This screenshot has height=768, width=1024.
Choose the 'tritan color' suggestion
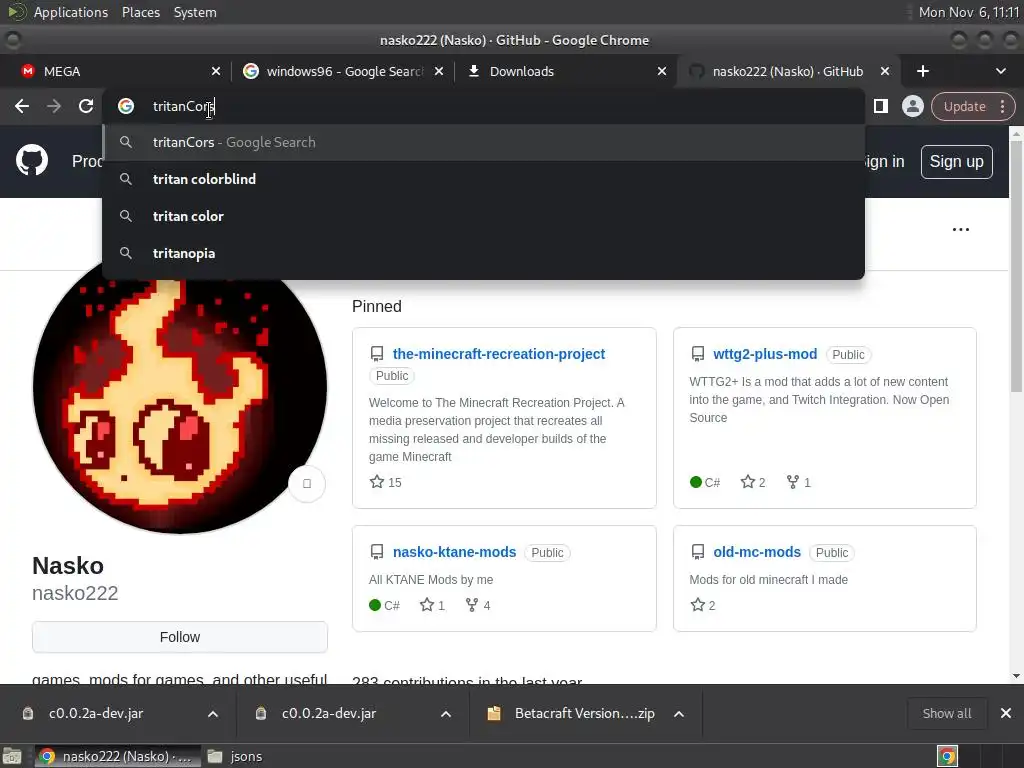point(483,216)
